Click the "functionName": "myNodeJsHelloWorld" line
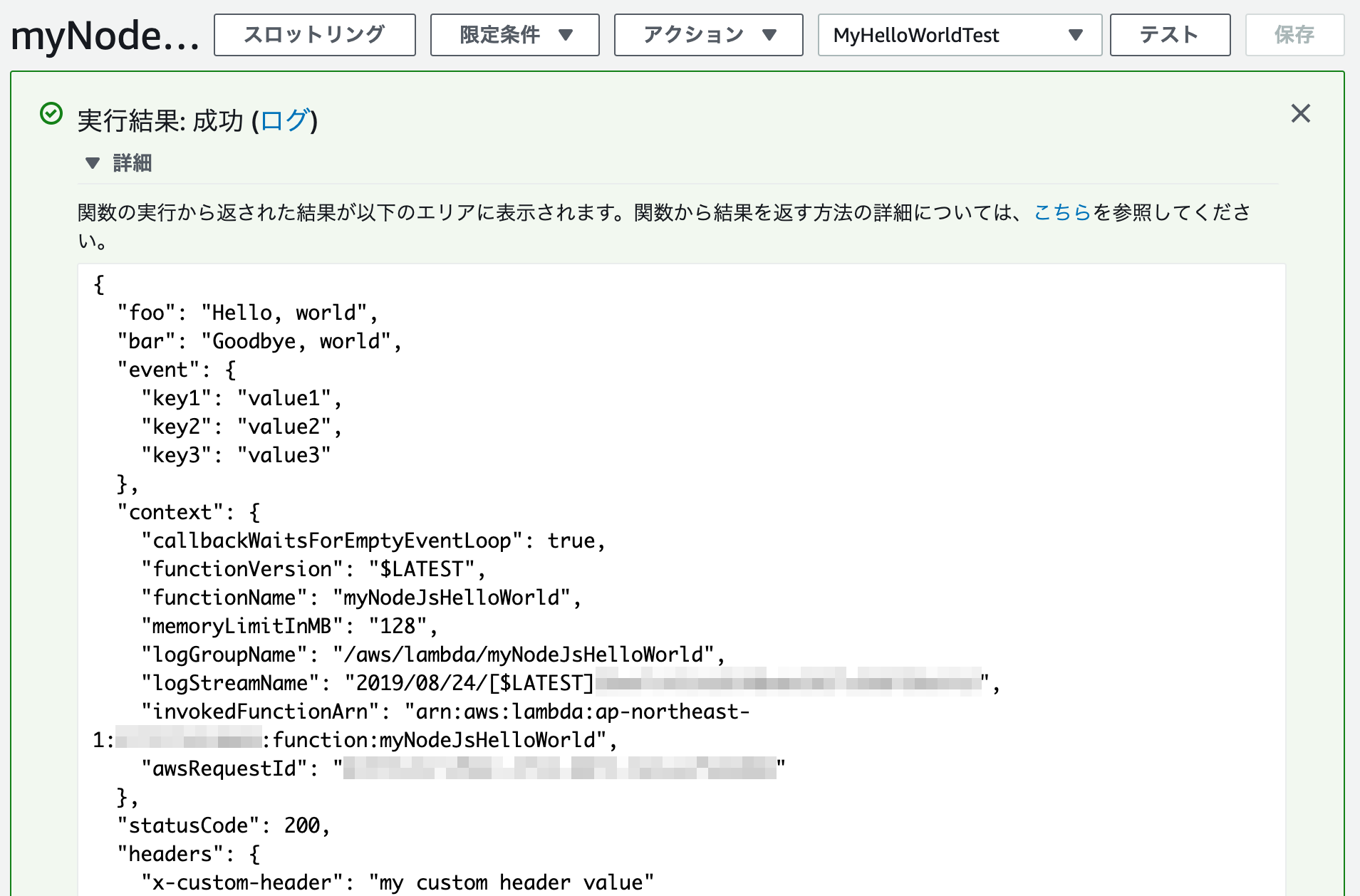 [x=361, y=598]
